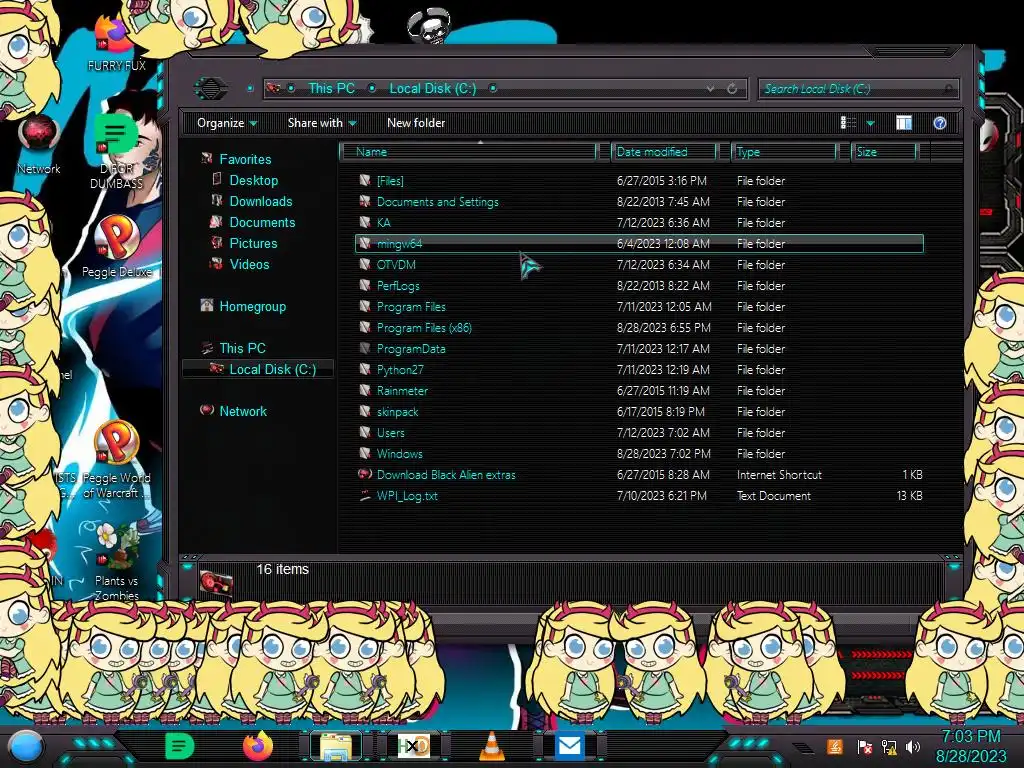Select This PC in the navigation pane
This screenshot has width=1024, height=768.
(242, 348)
